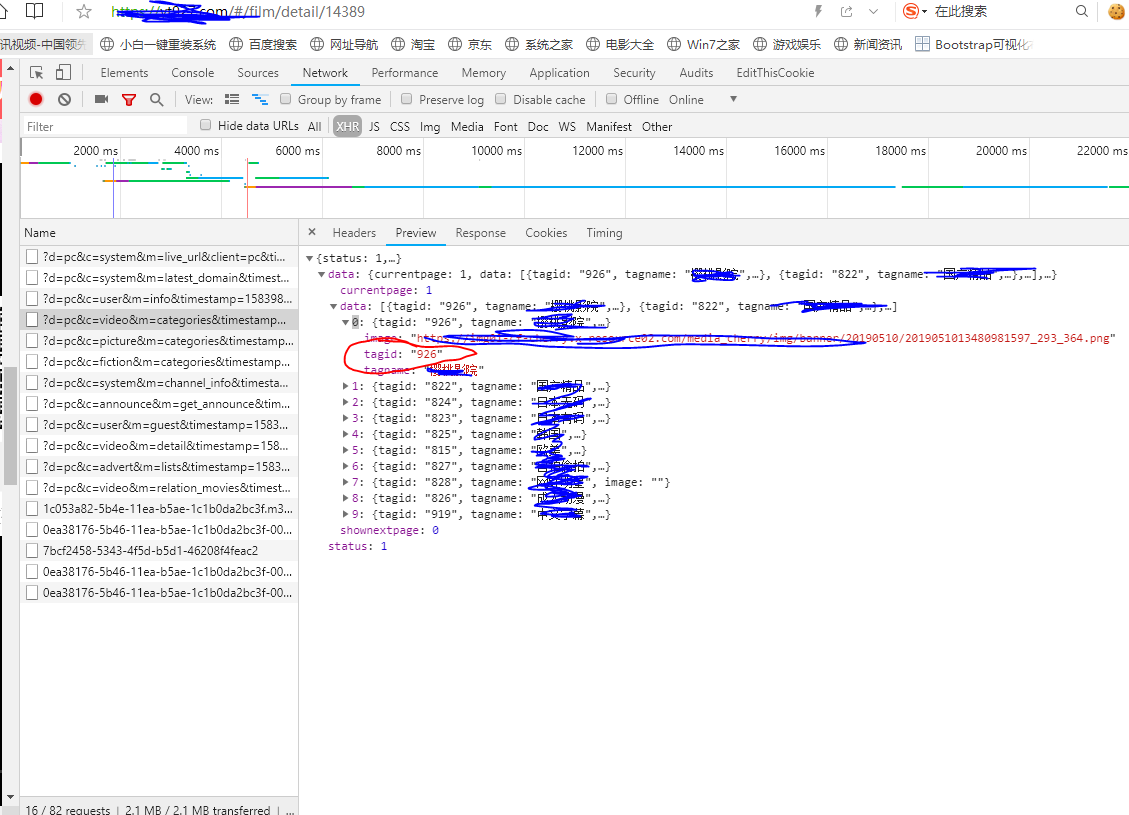Click the browser search magnifier icon
This screenshot has width=1129, height=815.
1081,11
